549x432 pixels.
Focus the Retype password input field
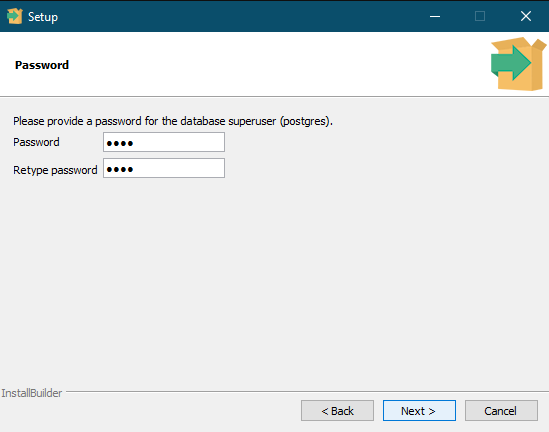click(x=164, y=168)
